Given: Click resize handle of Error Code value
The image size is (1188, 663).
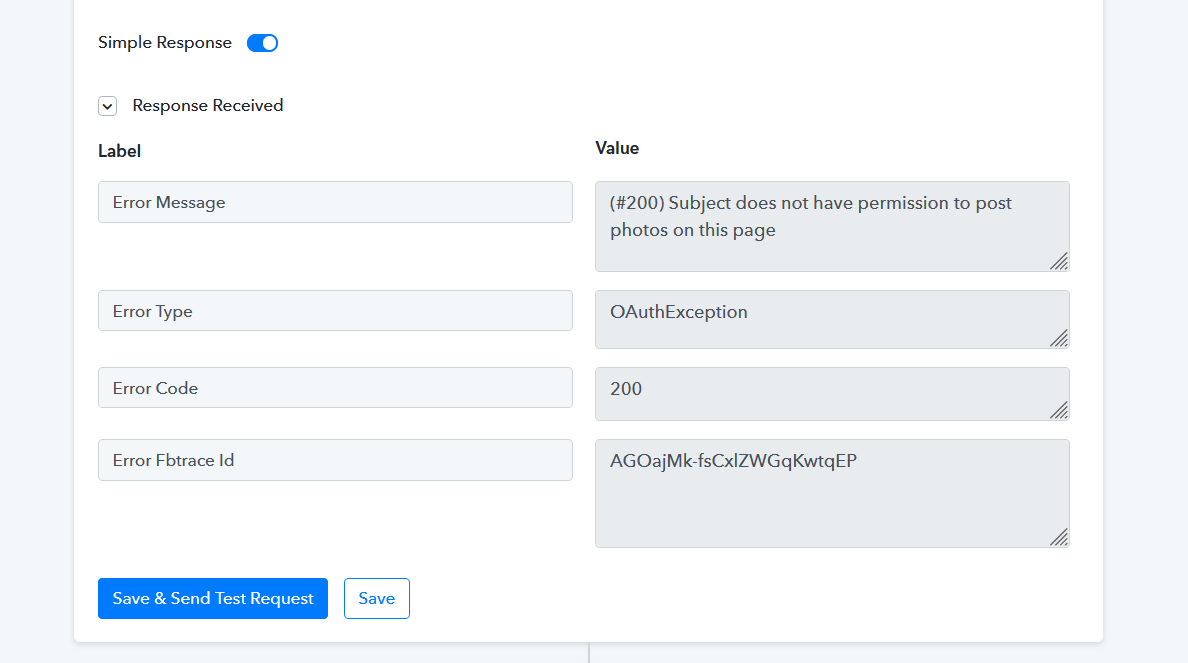Looking at the screenshot, I should 1059,411.
